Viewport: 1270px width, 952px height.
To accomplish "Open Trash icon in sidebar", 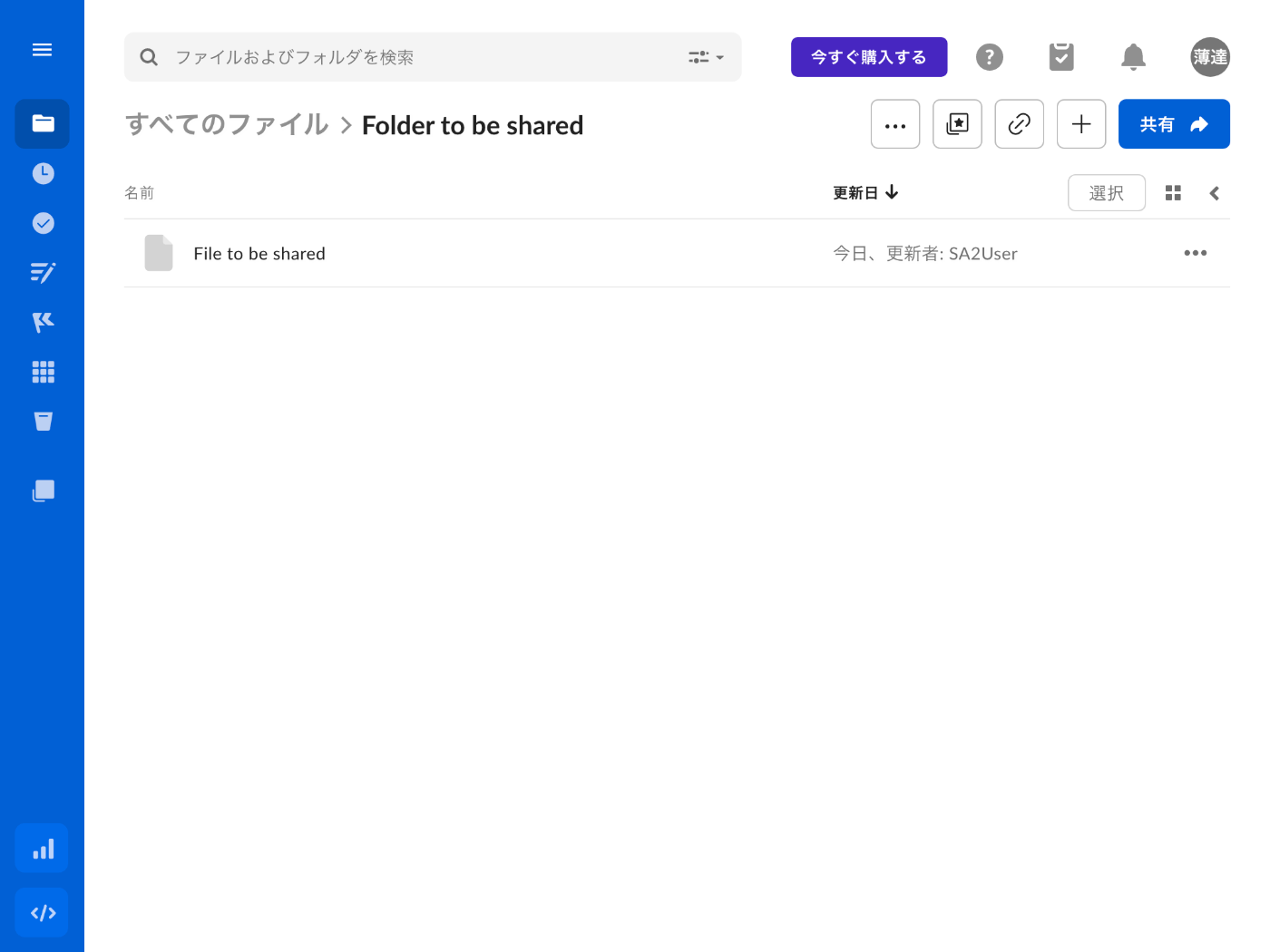I will coord(43,422).
